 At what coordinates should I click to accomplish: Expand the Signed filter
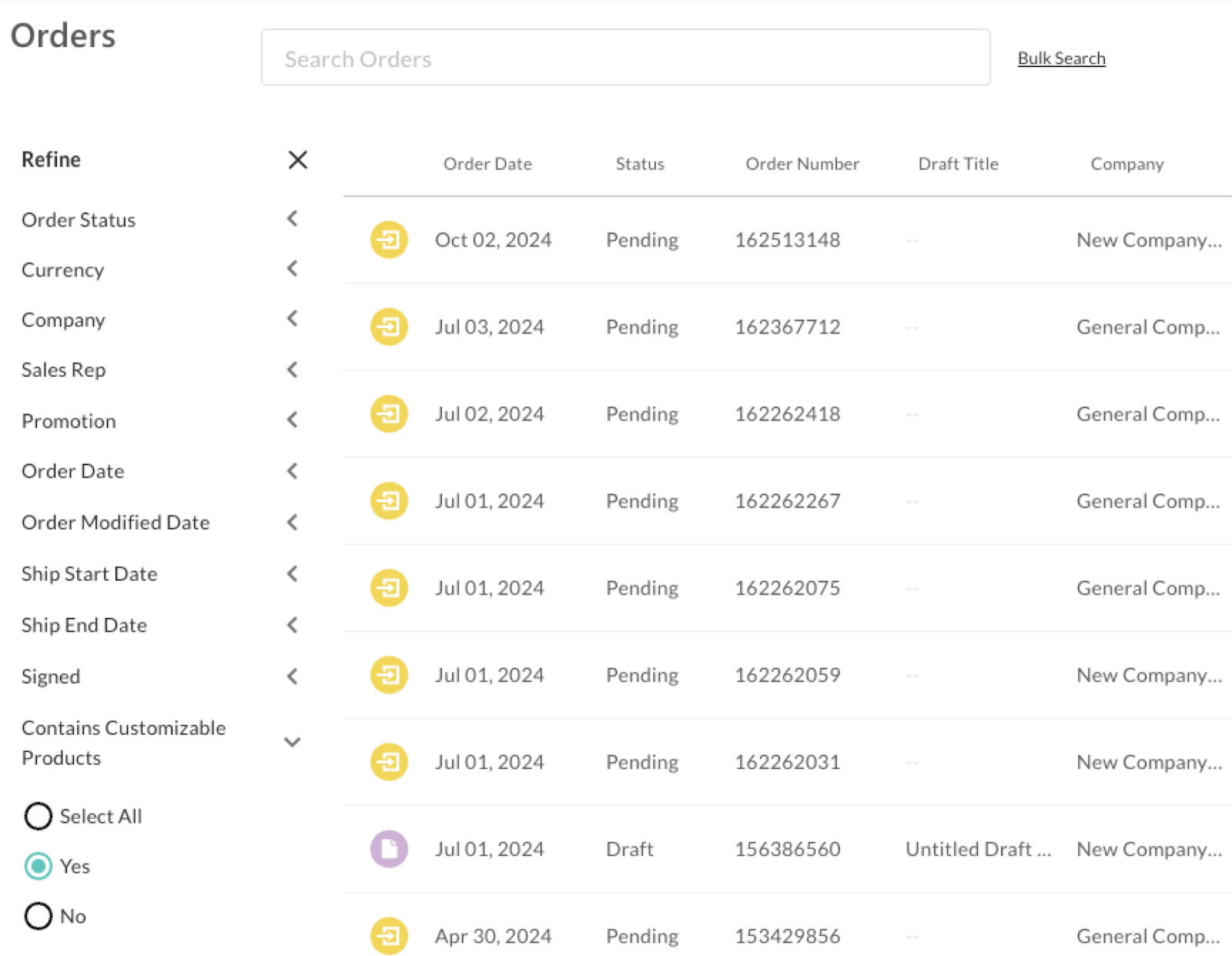click(293, 676)
